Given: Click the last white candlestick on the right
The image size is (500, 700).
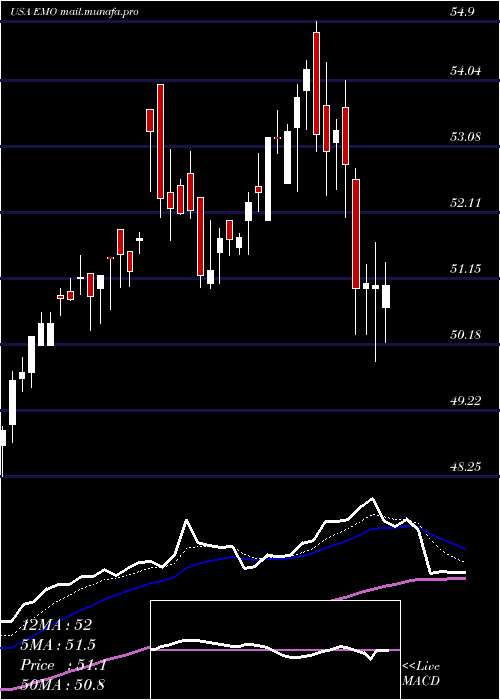Looking at the screenshot, I should (x=386, y=296).
